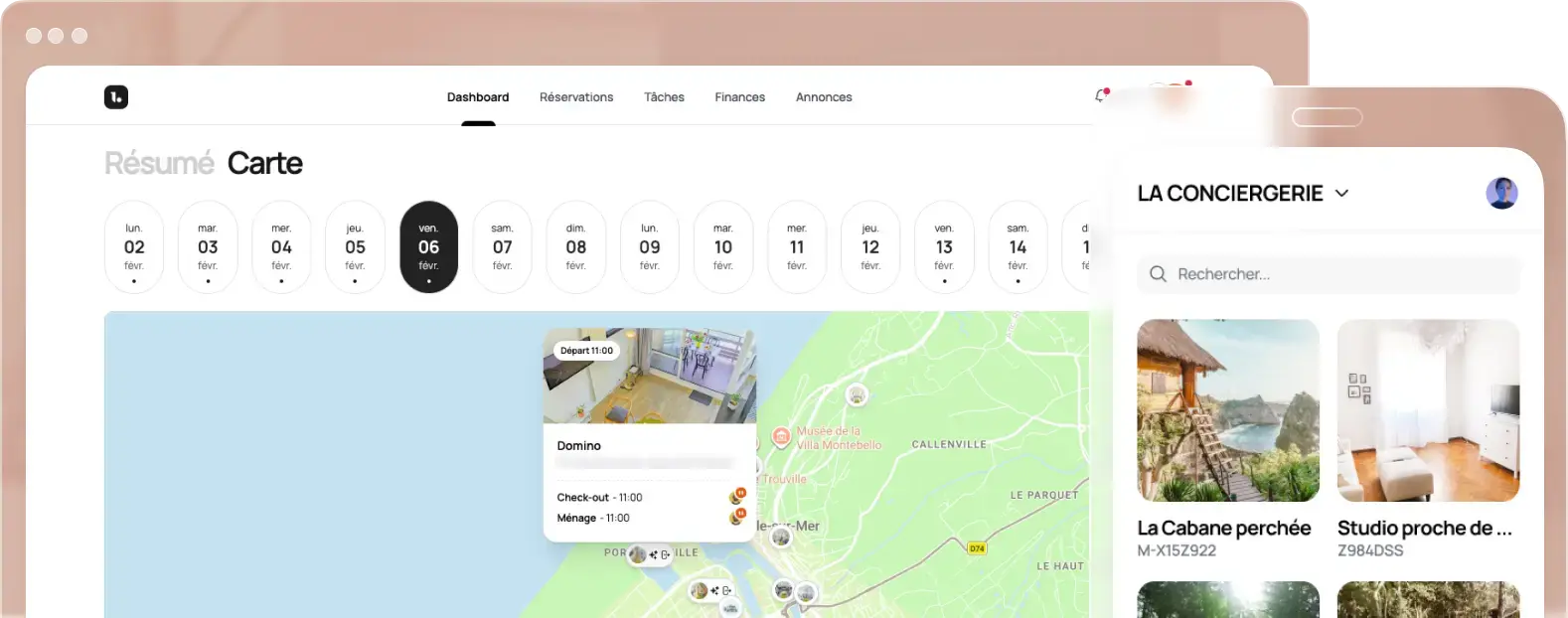Click the Ménage assignee avatar
The width and height of the screenshot is (1568, 618).
pyautogui.click(x=737, y=517)
